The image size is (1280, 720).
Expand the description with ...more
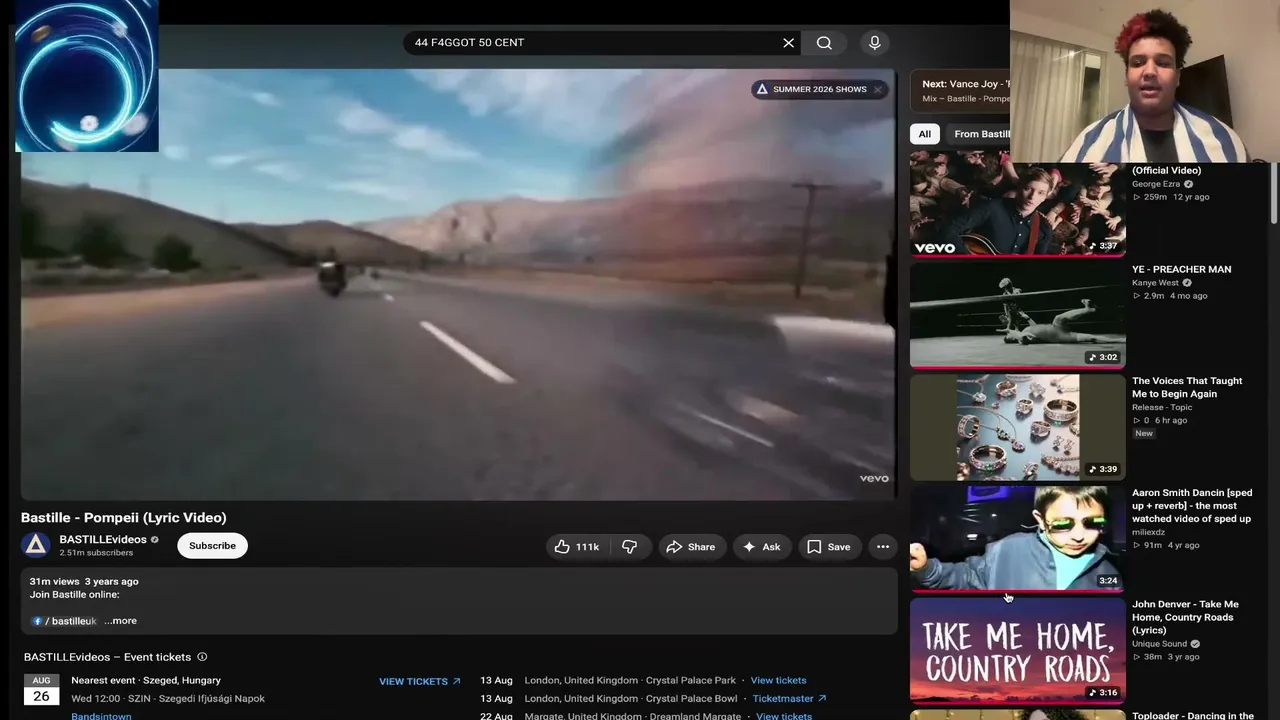point(120,621)
